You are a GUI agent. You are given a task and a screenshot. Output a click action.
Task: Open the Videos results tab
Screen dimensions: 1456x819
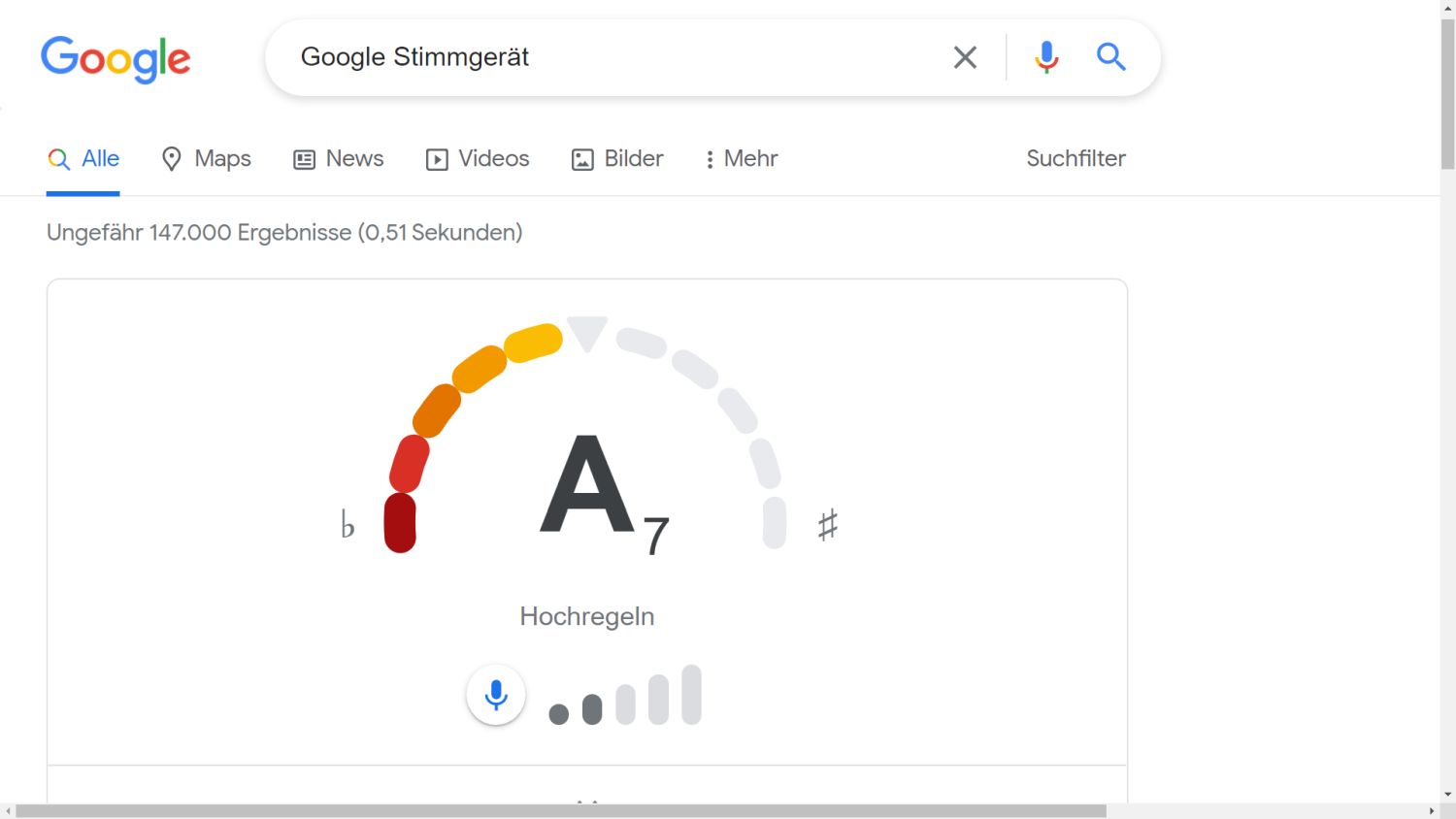[478, 158]
